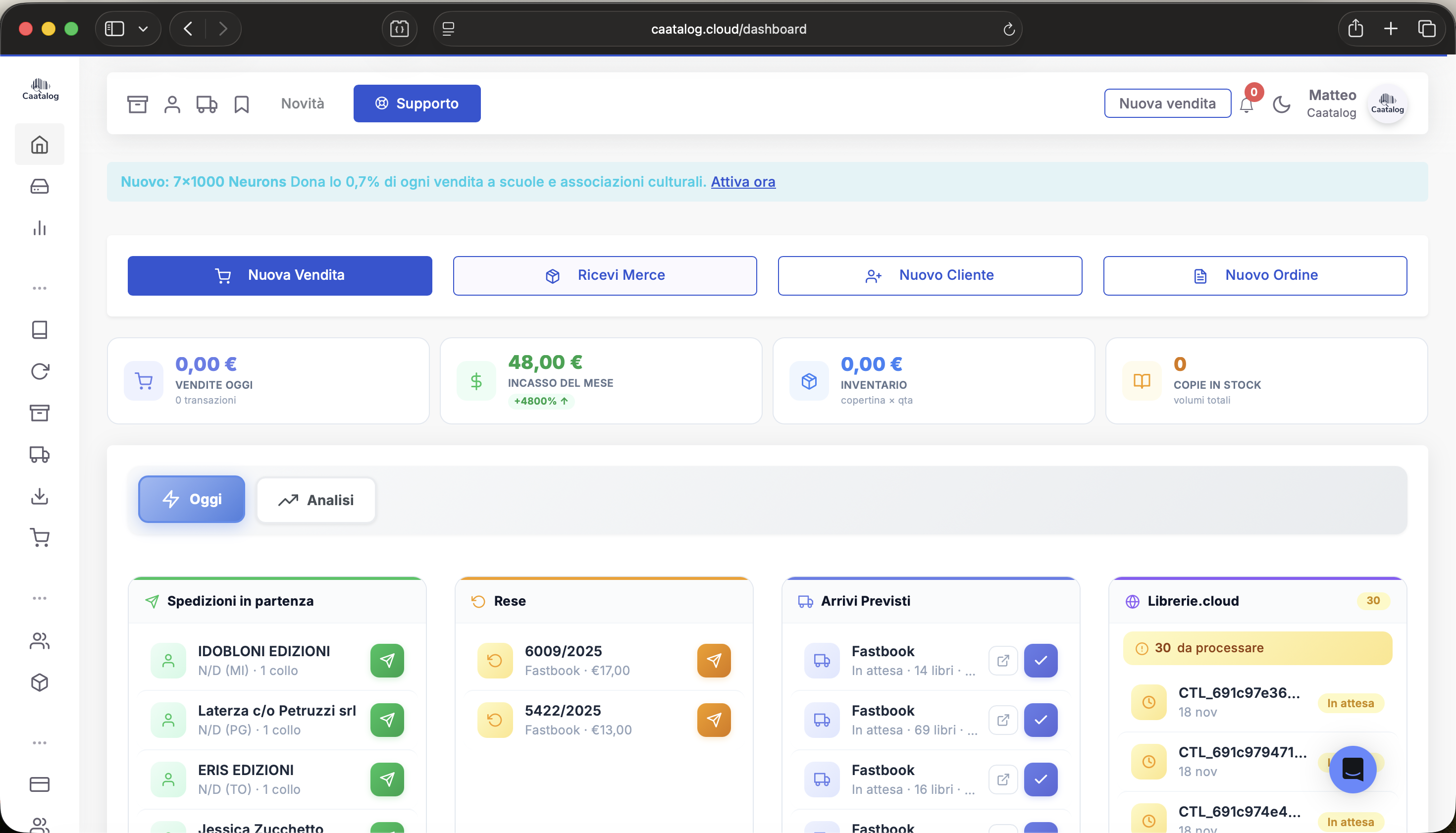Send return 6009/2025

click(x=714, y=660)
